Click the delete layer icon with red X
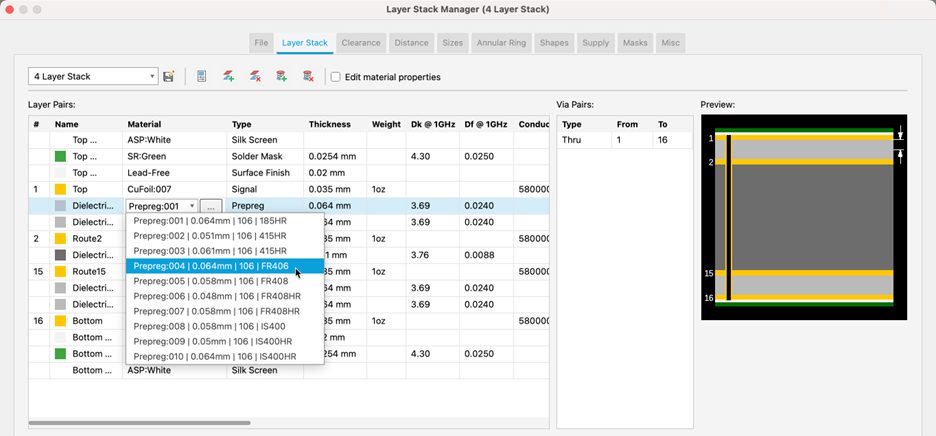 point(255,77)
